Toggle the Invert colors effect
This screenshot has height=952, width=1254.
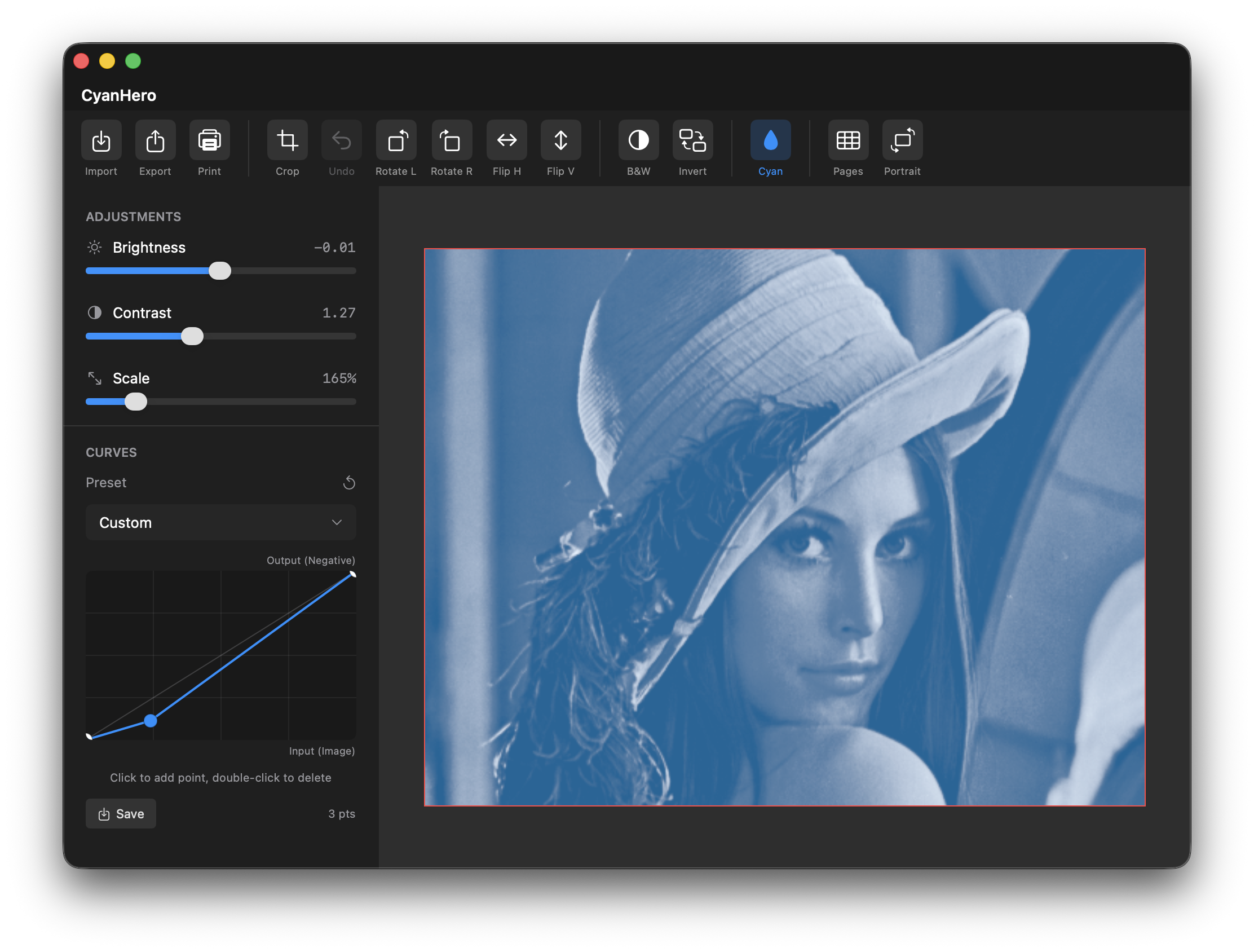click(693, 140)
